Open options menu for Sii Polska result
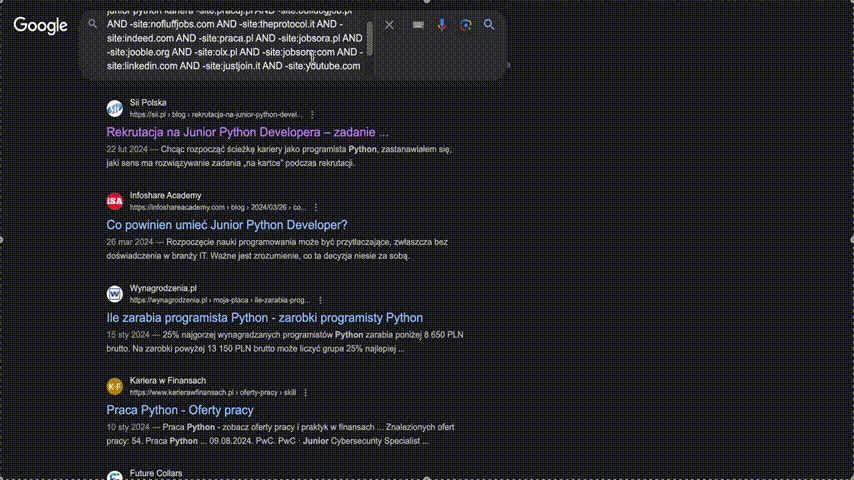Image resolution: width=854 pixels, height=480 pixels. [x=312, y=115]
